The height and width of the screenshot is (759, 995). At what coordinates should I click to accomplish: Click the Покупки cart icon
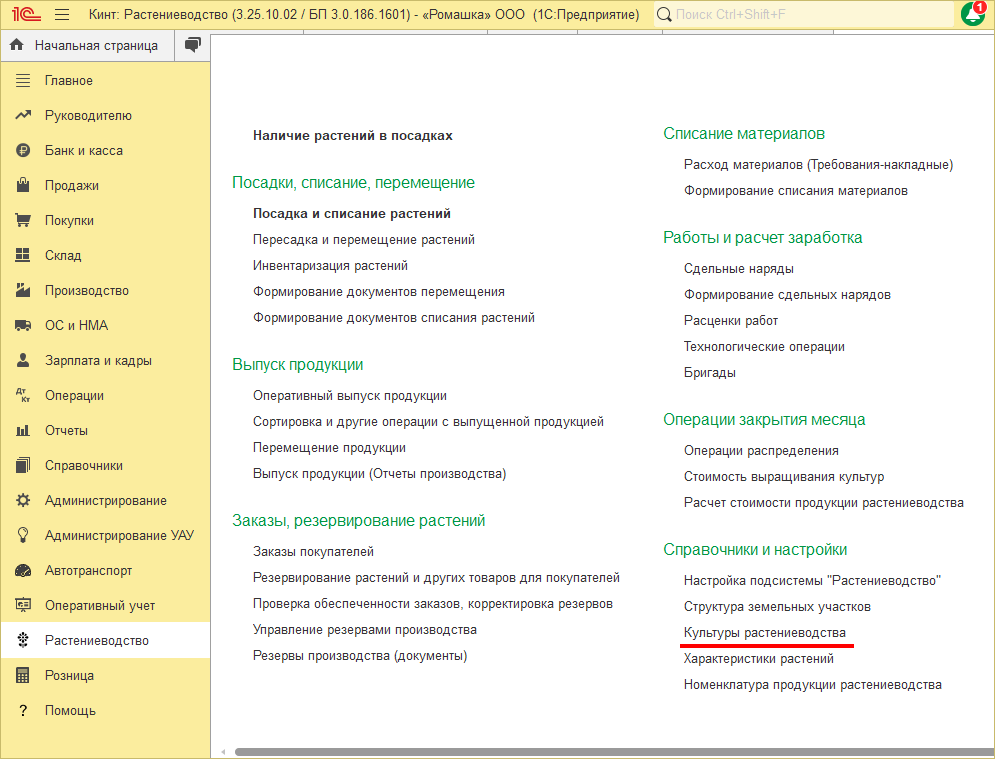24,221
